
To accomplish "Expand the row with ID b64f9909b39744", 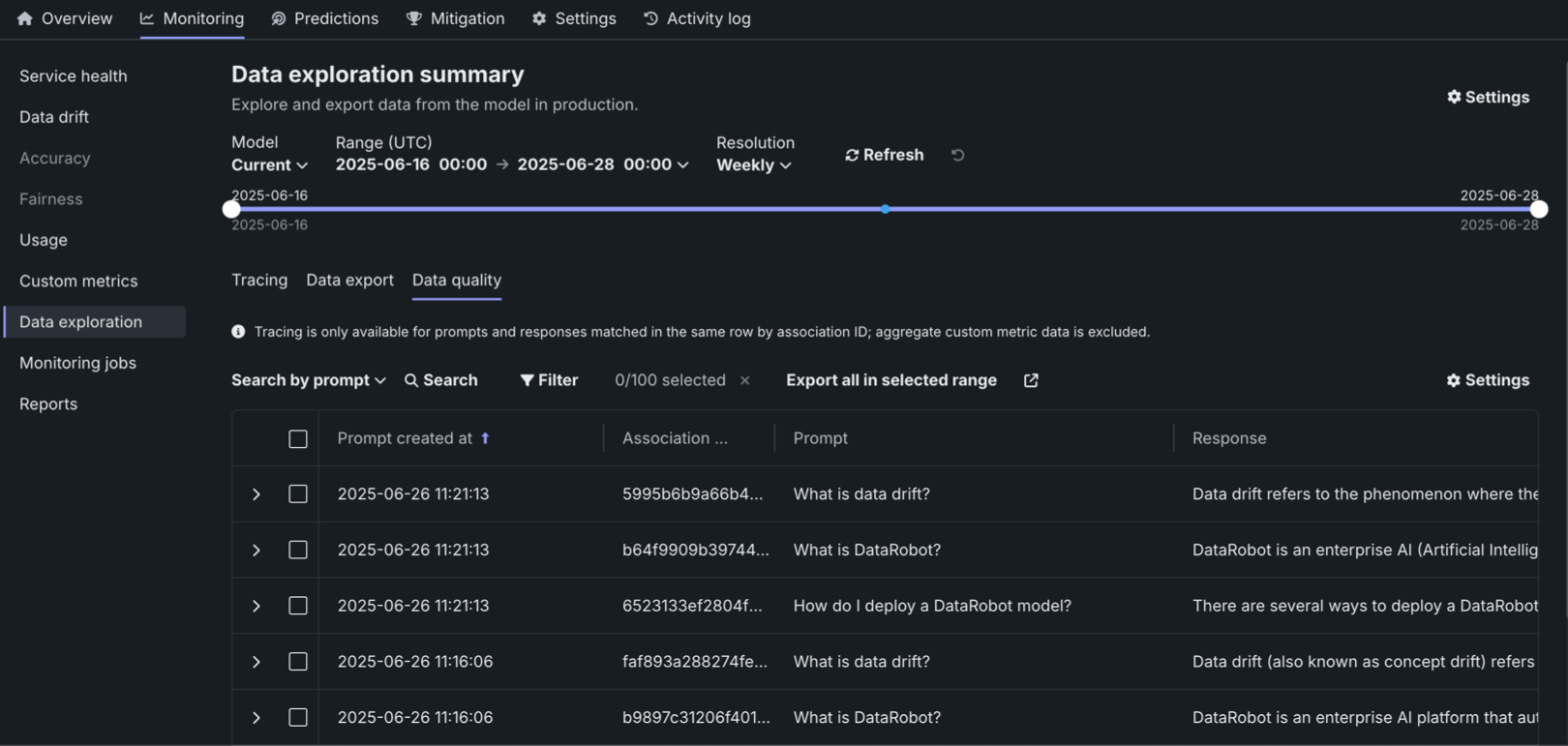I will coord(256,551).
